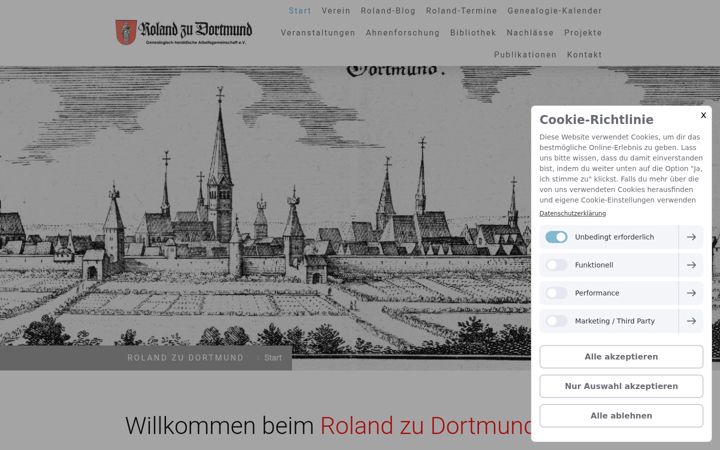Click the Willkommen beim Roland zu Dortmund heading

(x=328, y=426)
